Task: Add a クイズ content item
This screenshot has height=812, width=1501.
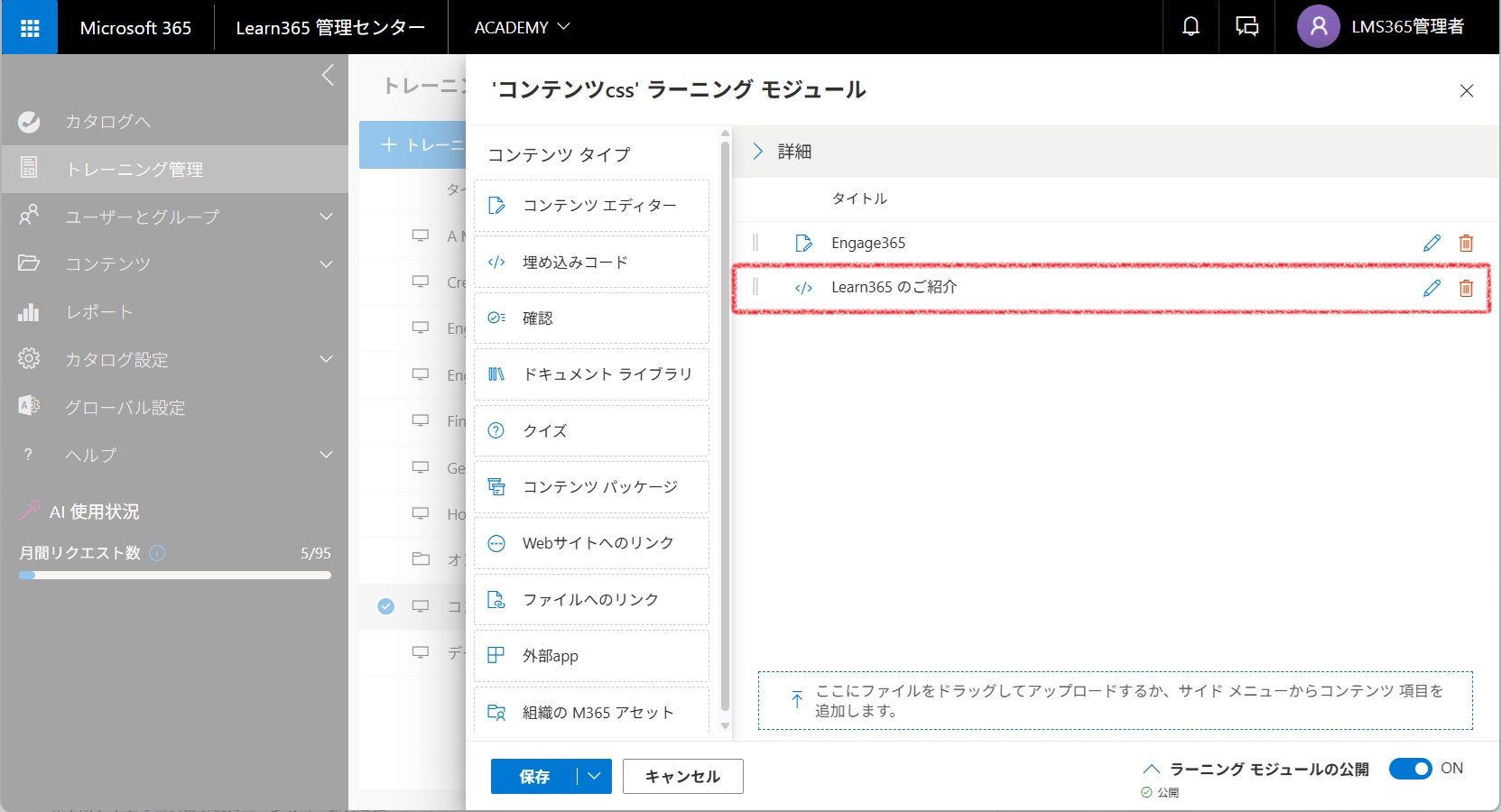Action: (591, 430)
